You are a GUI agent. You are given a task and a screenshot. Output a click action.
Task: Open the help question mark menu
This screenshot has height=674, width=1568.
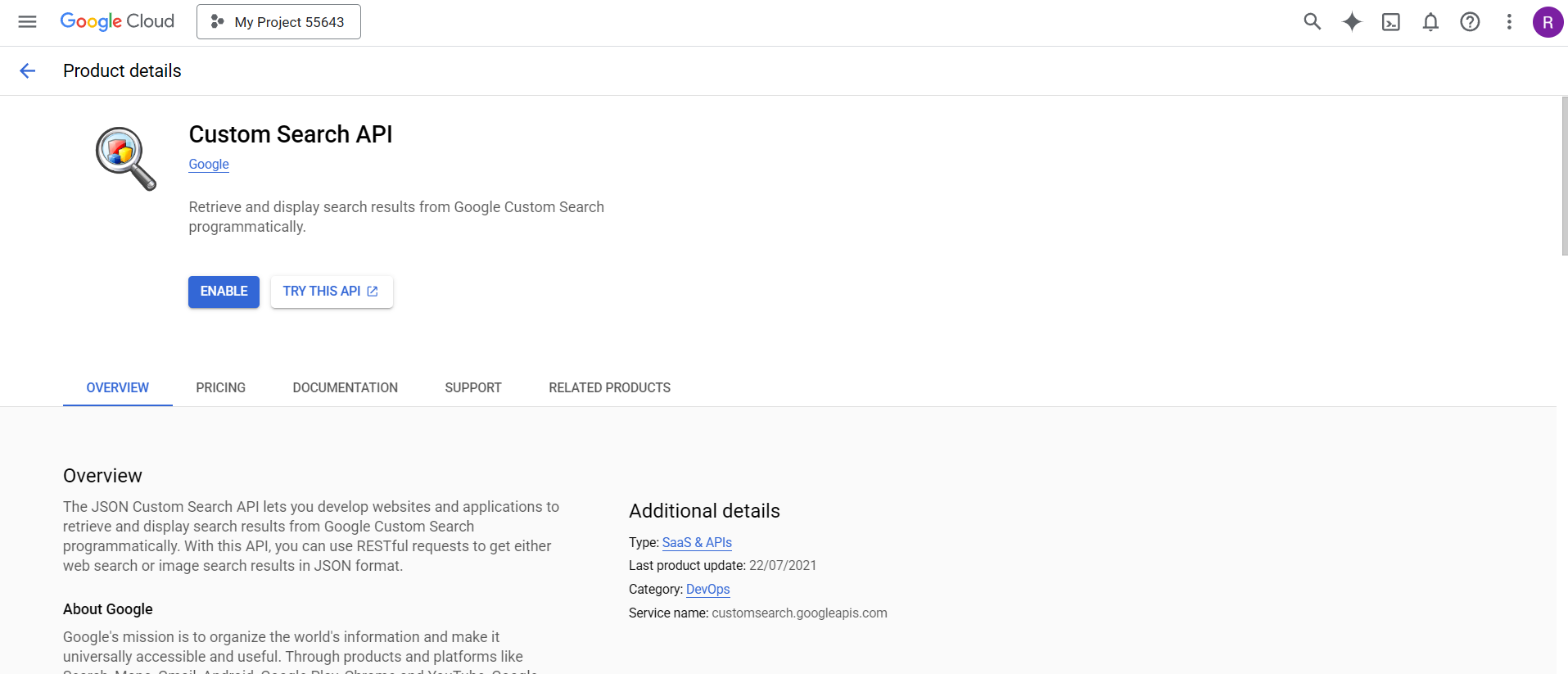tap(1470, 22)
